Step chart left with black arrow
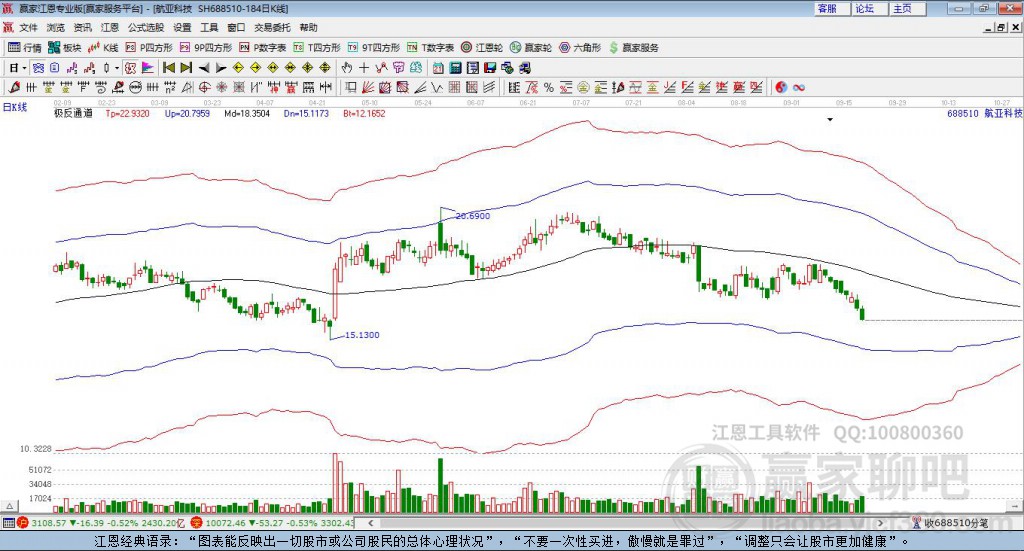The width and height of the screenshot is (1024, 551). (204, 68)
